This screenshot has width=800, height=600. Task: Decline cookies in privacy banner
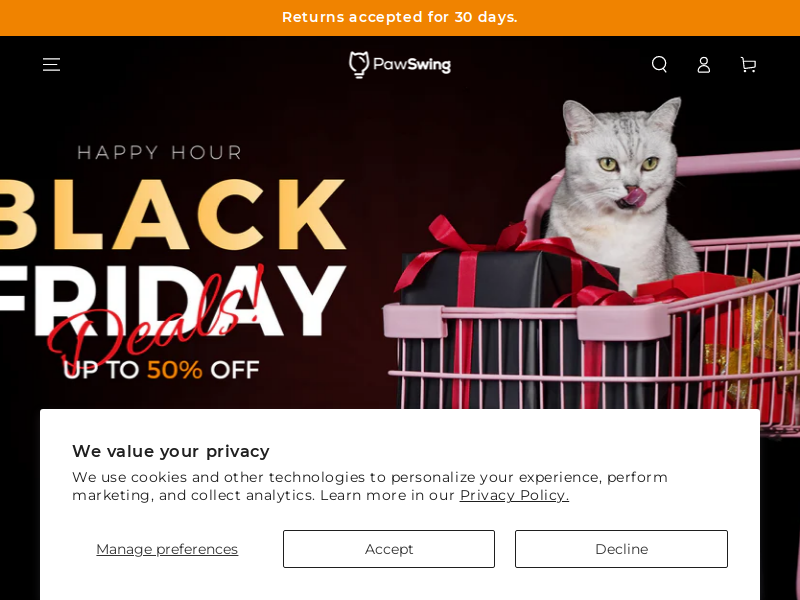[621, 549]
